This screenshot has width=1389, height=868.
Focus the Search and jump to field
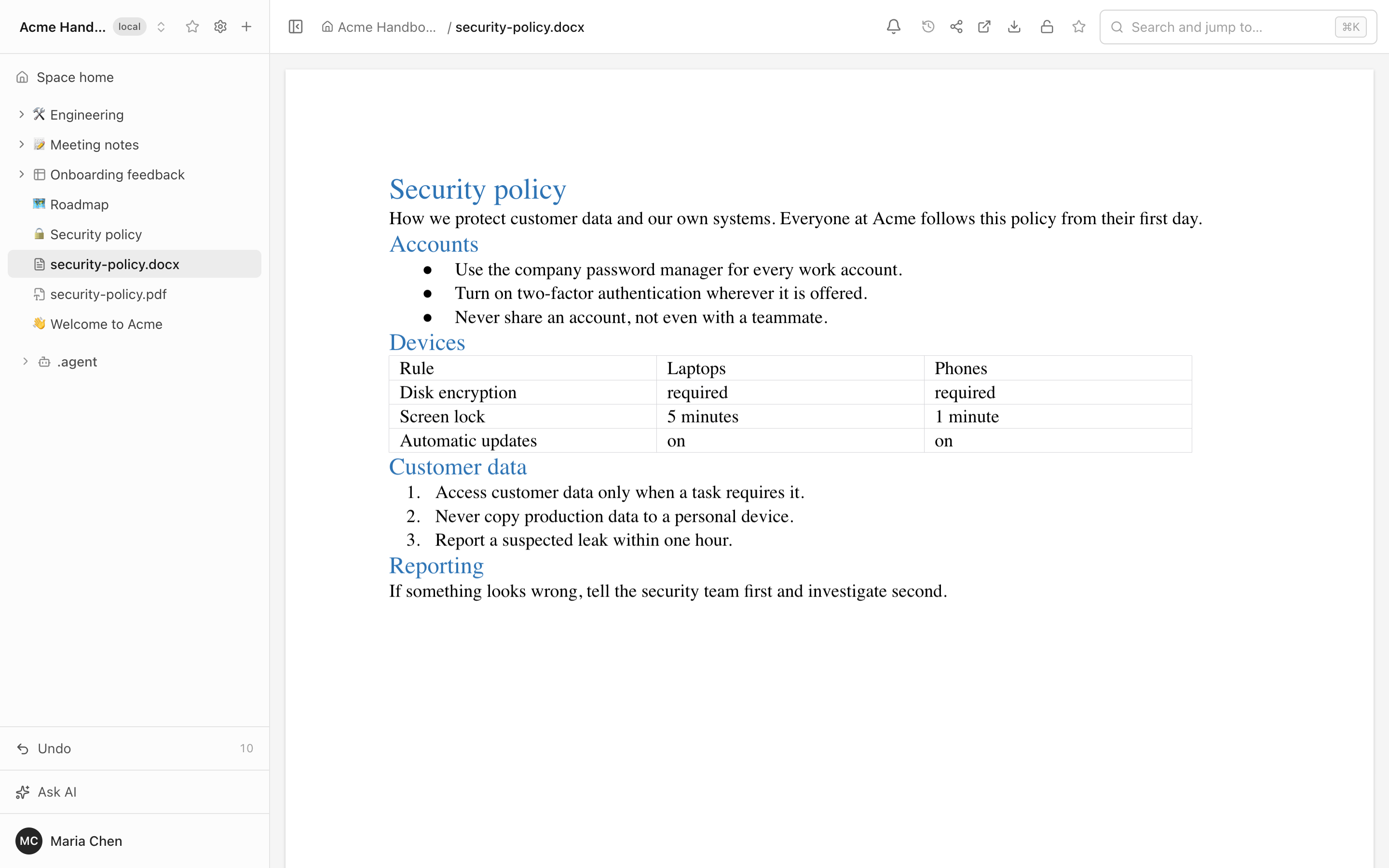point(1238,27)
